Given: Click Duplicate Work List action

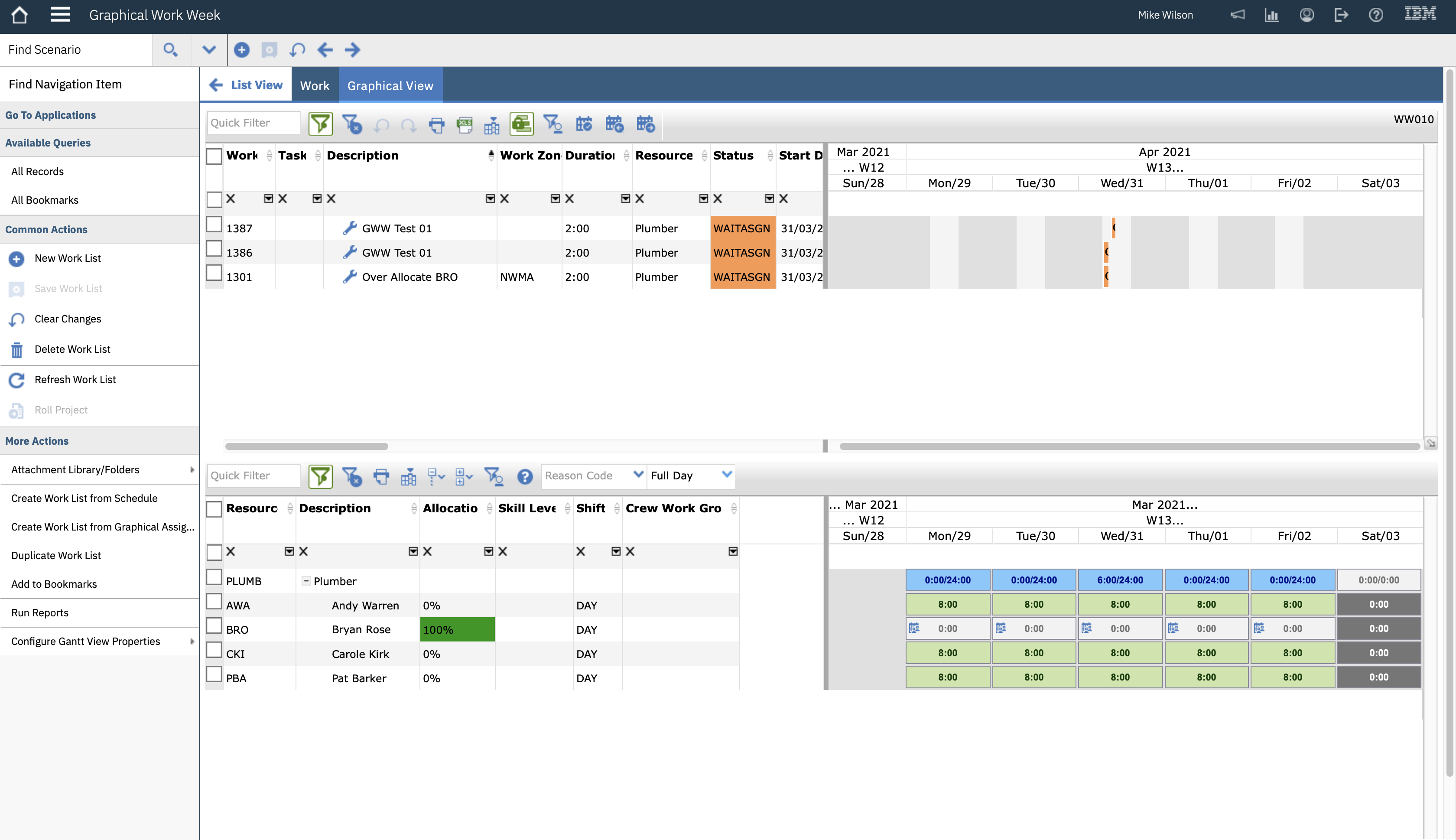Looking at the screenshot, I should tap(56, 556).
